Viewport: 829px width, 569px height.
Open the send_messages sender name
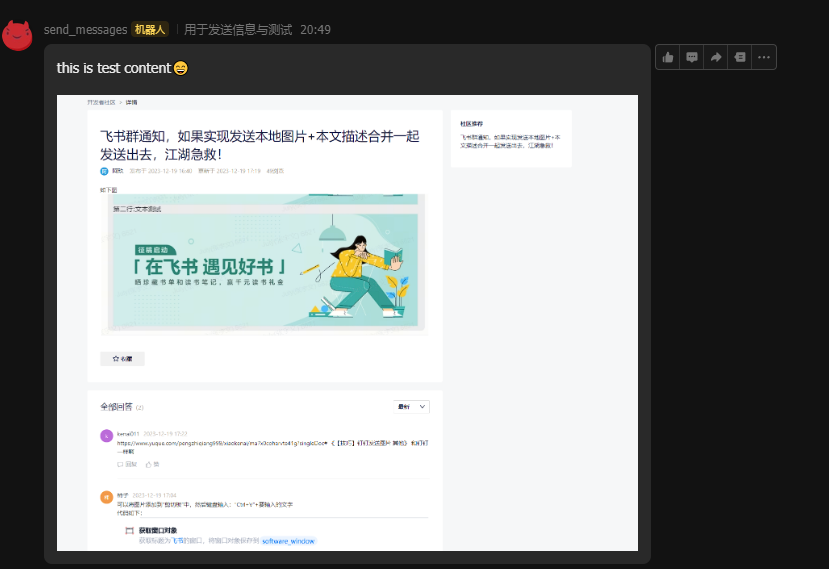85,30
